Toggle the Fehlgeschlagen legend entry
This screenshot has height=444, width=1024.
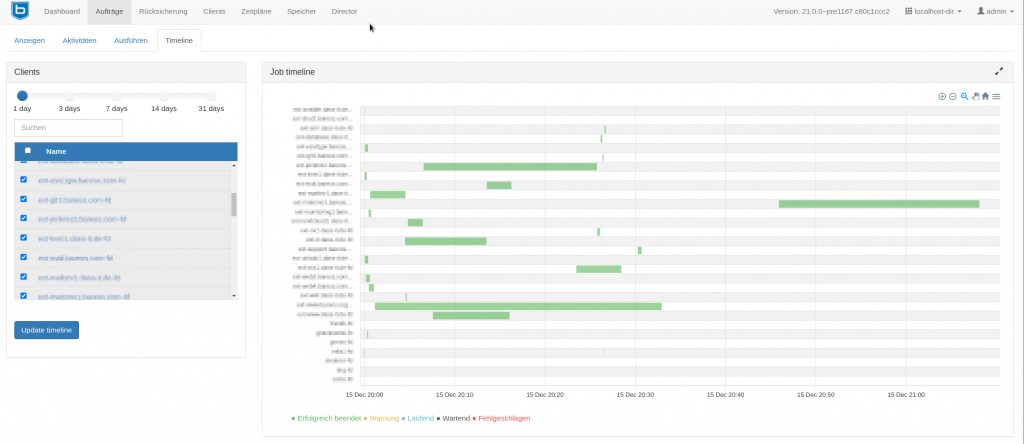pyautogui.click(x=502, y=418)
